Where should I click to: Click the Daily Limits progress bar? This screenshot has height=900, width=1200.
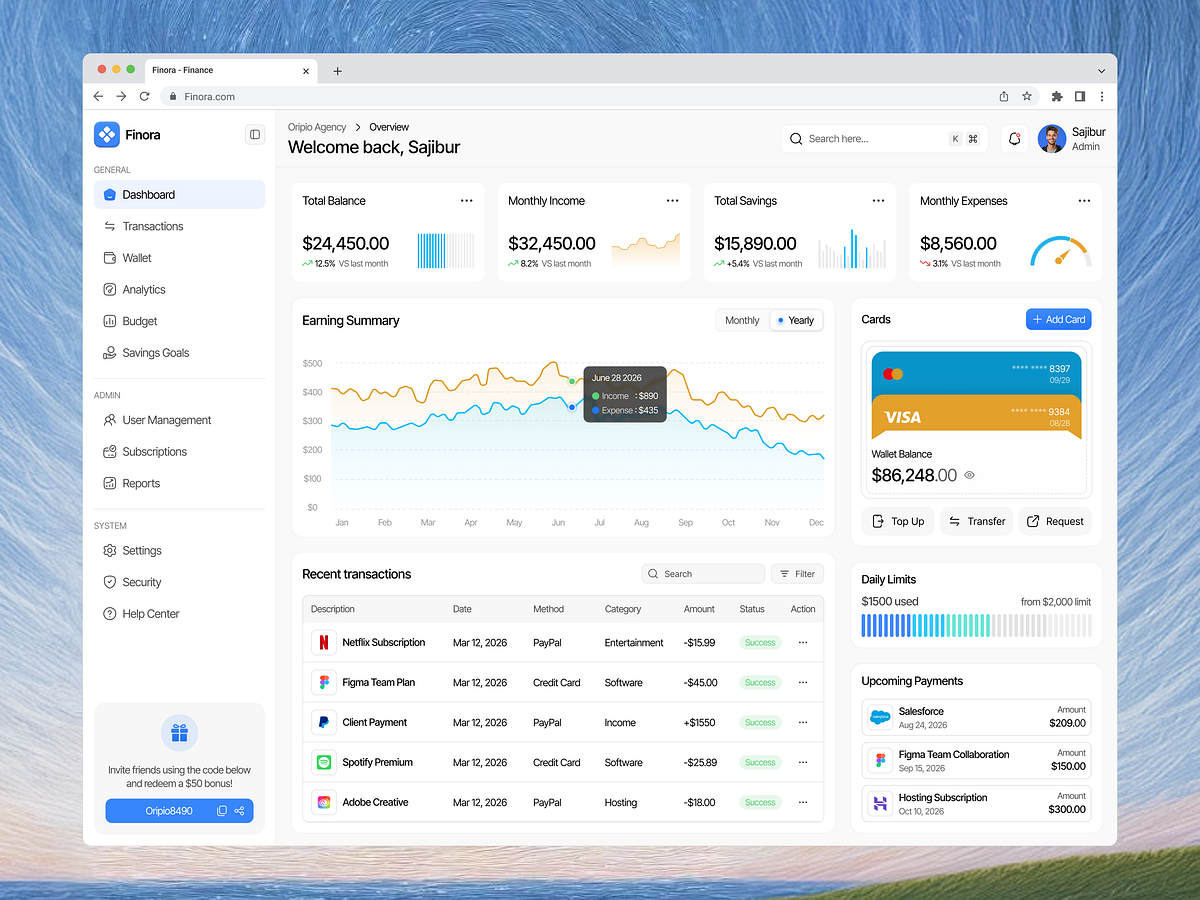point(976,625)
